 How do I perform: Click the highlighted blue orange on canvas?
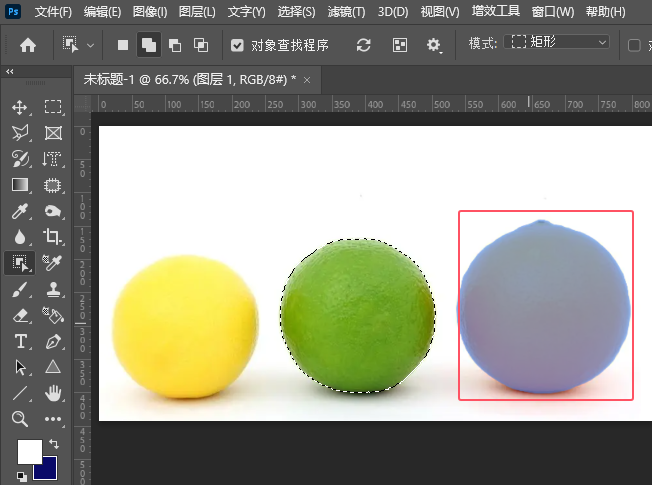click(544, 307)
